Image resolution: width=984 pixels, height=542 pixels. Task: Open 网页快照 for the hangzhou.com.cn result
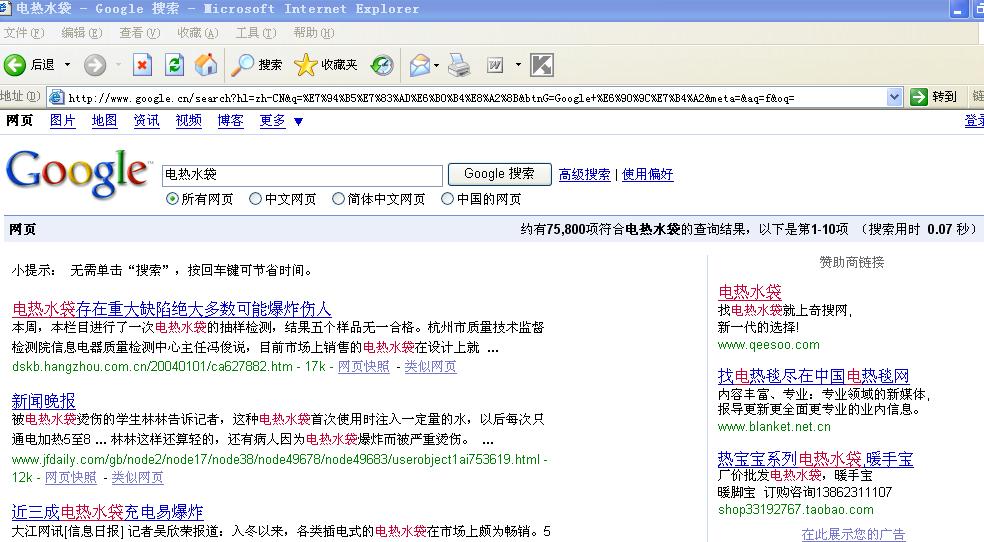(x=363, y=366)
